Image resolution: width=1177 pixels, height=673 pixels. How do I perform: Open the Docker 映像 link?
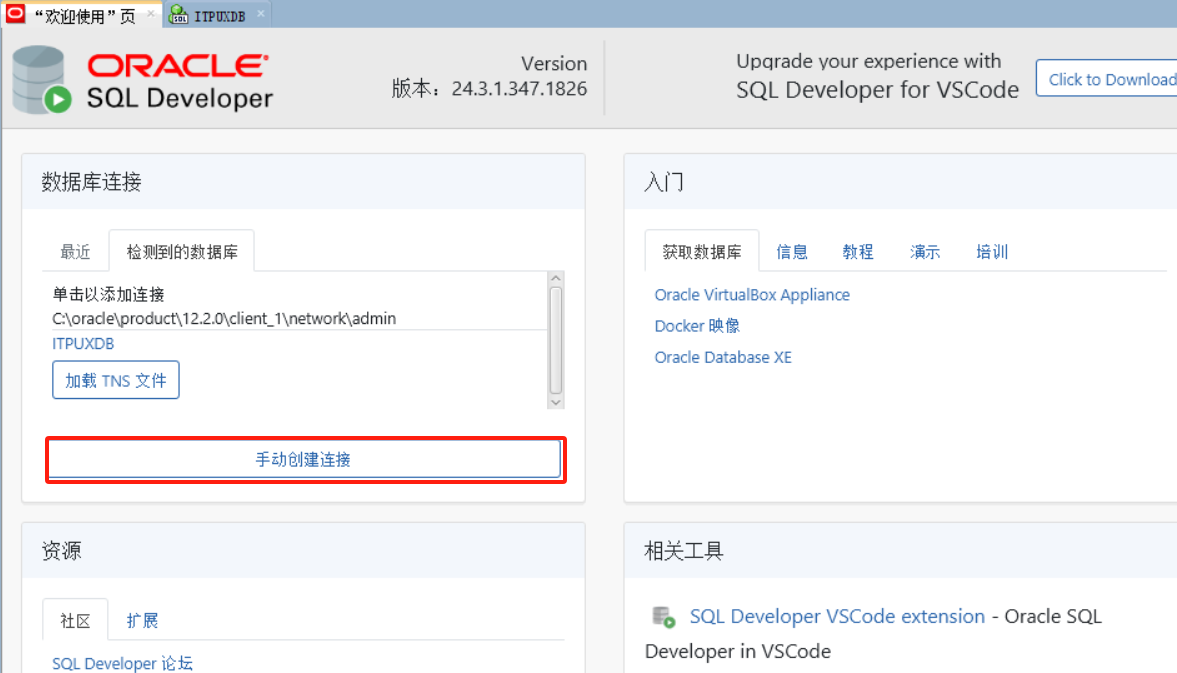click(697, 326)
